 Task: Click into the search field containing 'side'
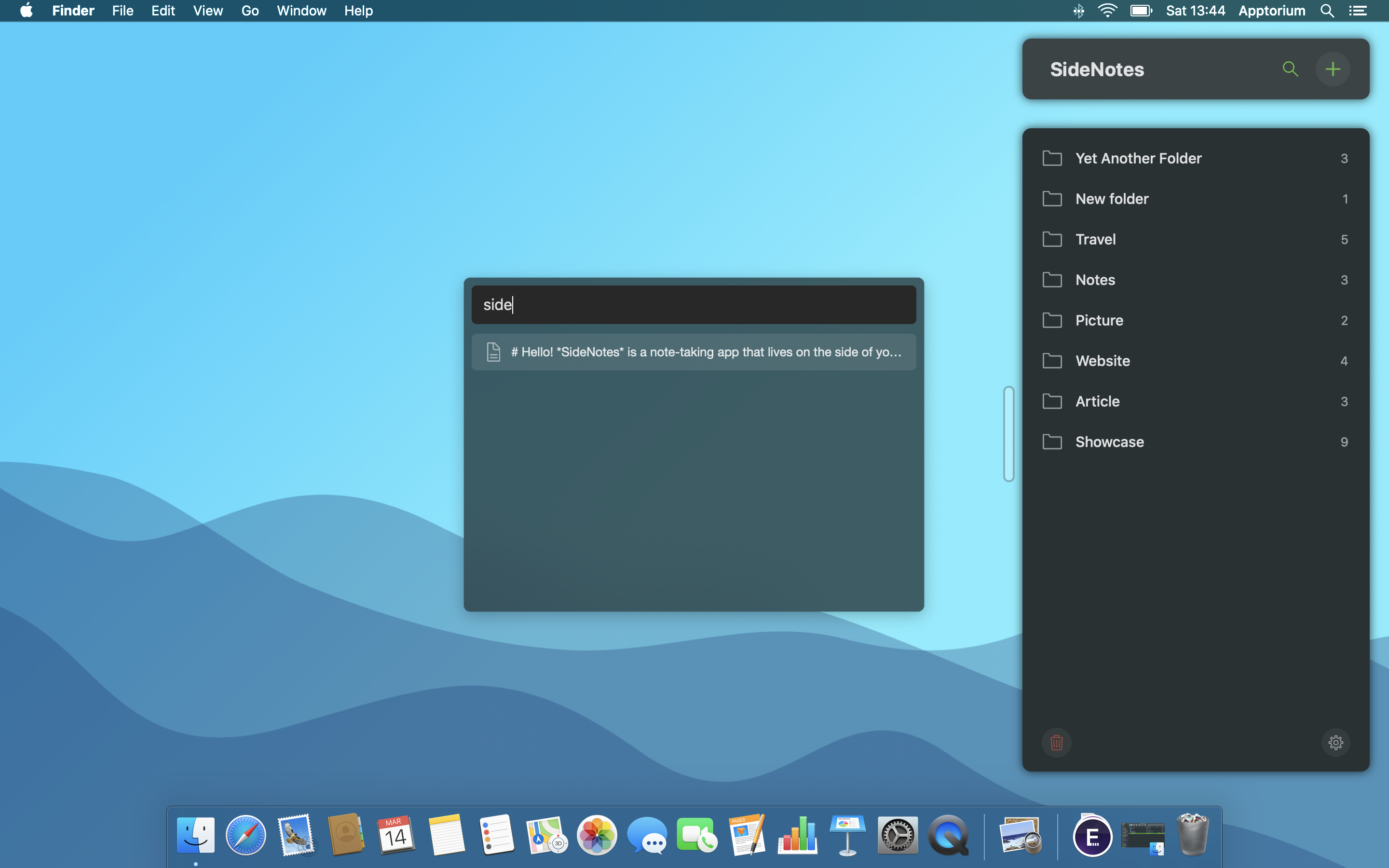click(694, 305)
